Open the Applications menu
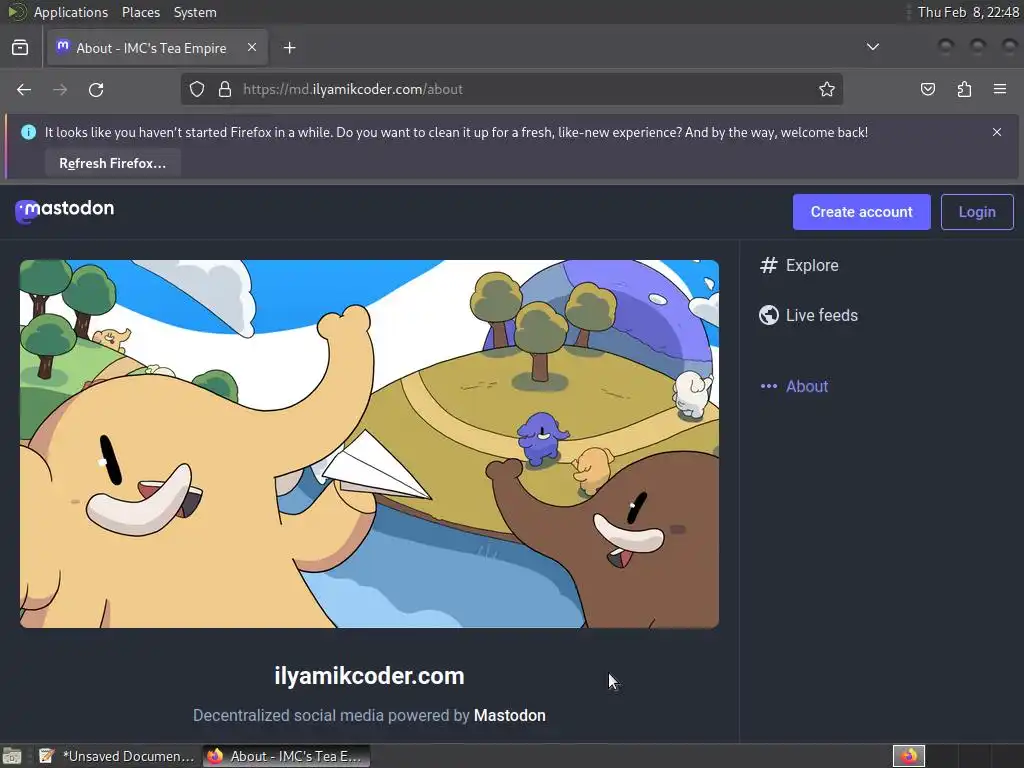 (x=71, y=12)
